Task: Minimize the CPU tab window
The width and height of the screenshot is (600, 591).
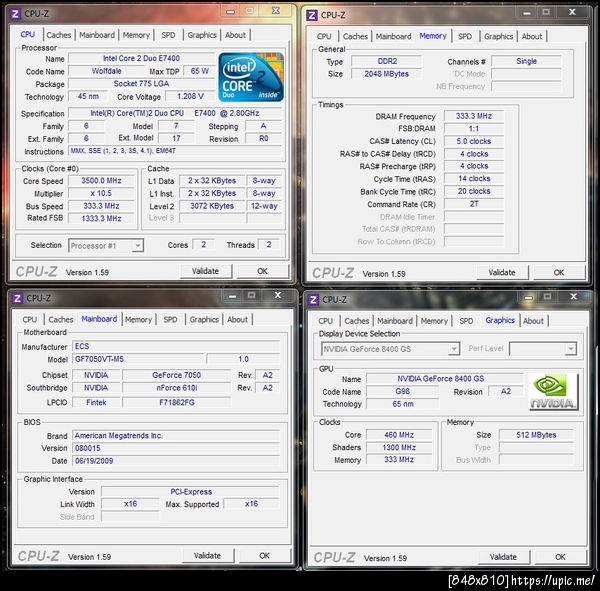Action: pyautogui.click(x=230, y=11)
